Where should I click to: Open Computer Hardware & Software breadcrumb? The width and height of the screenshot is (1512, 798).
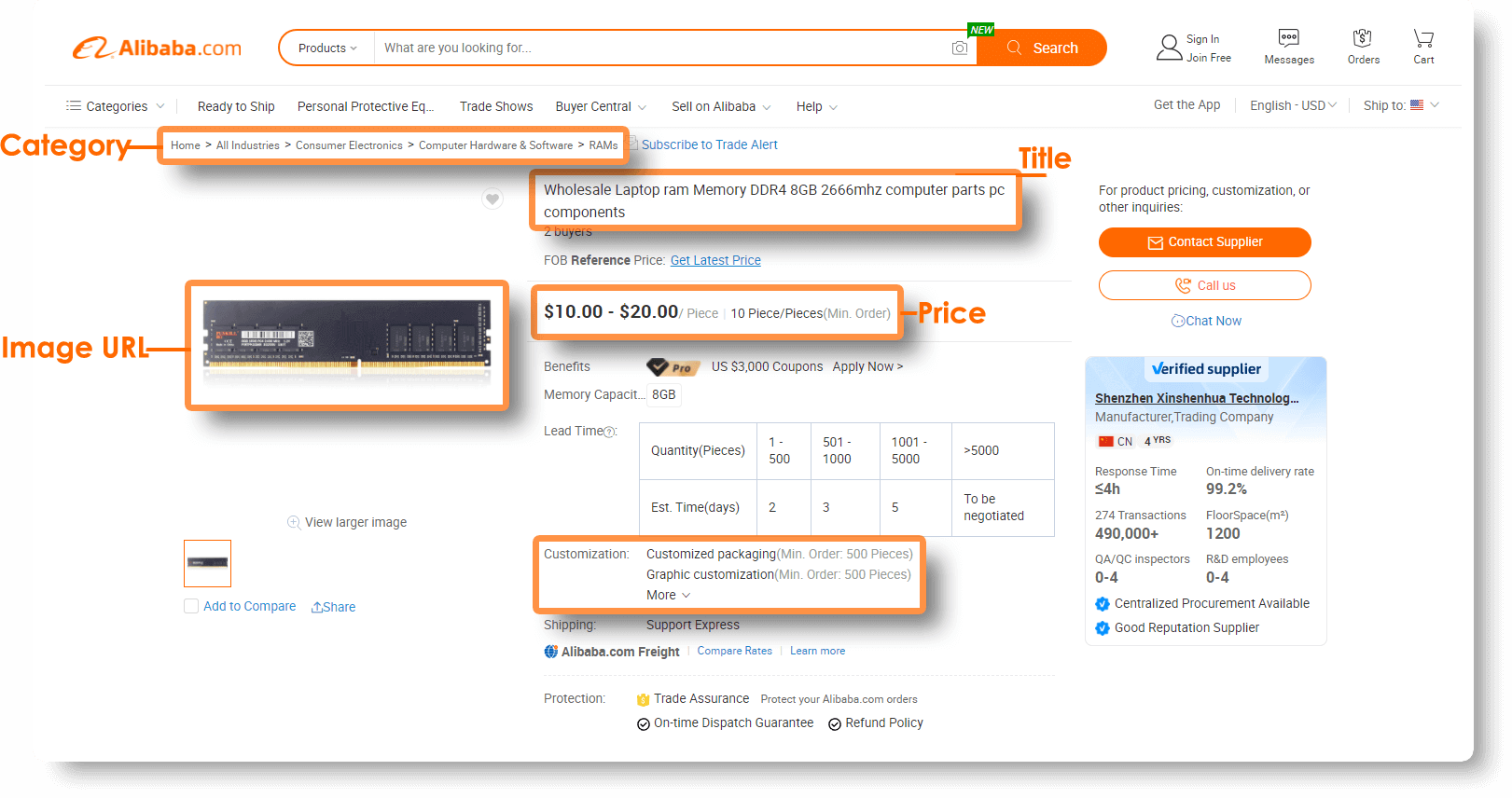tap(495, 145)
